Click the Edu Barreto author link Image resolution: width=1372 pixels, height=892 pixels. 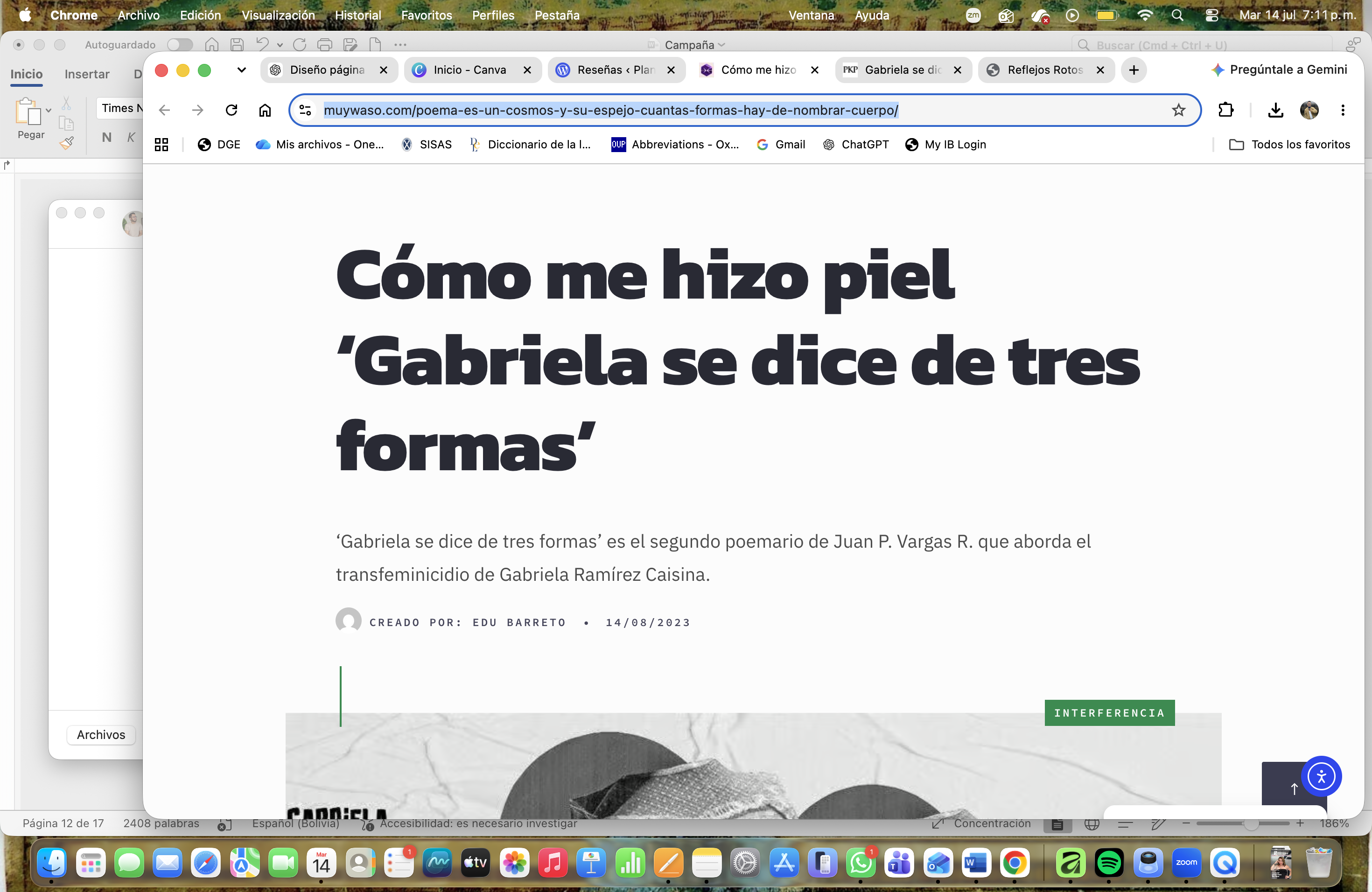tap(519, 622)
